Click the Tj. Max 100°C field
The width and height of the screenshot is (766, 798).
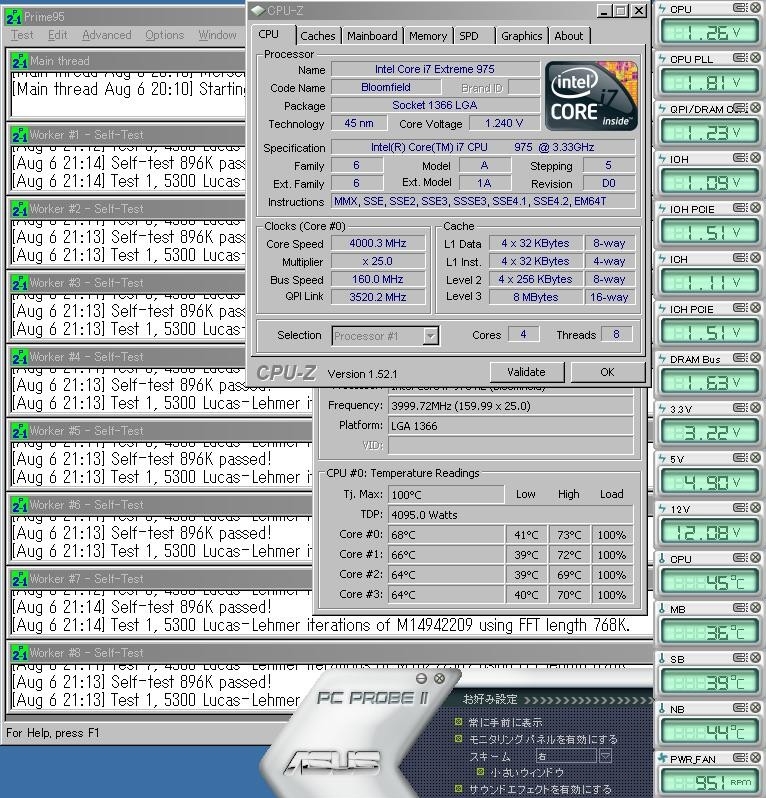coord(446,495)
